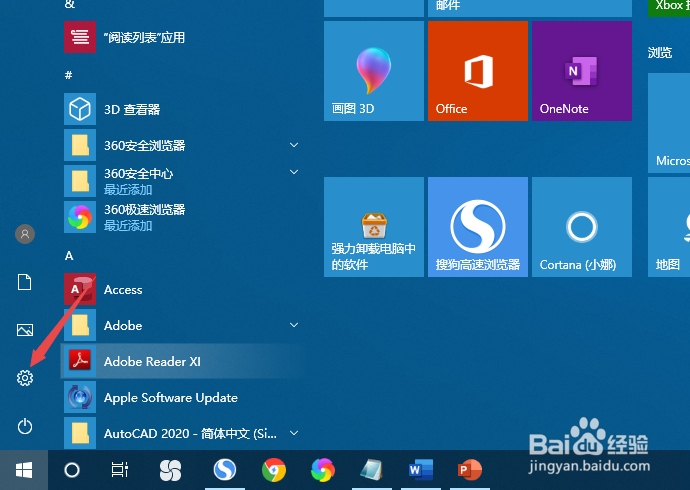Click the four-leaf fan icon on taskbar

click(170, 470)
